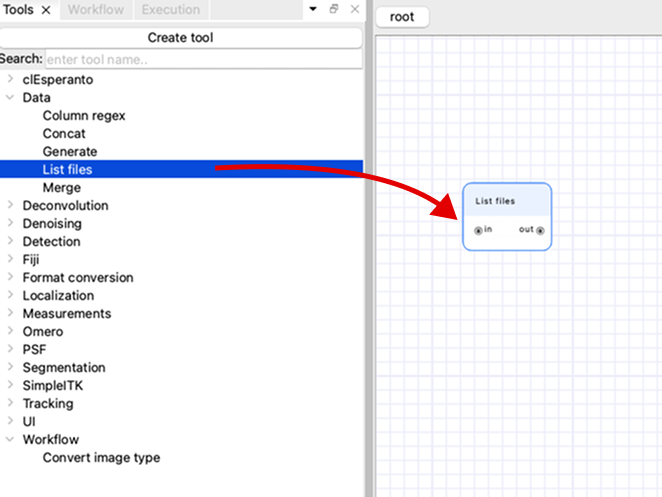Select the Fiji label
Screen dimensions: 662x497
(x=31, y=259)
